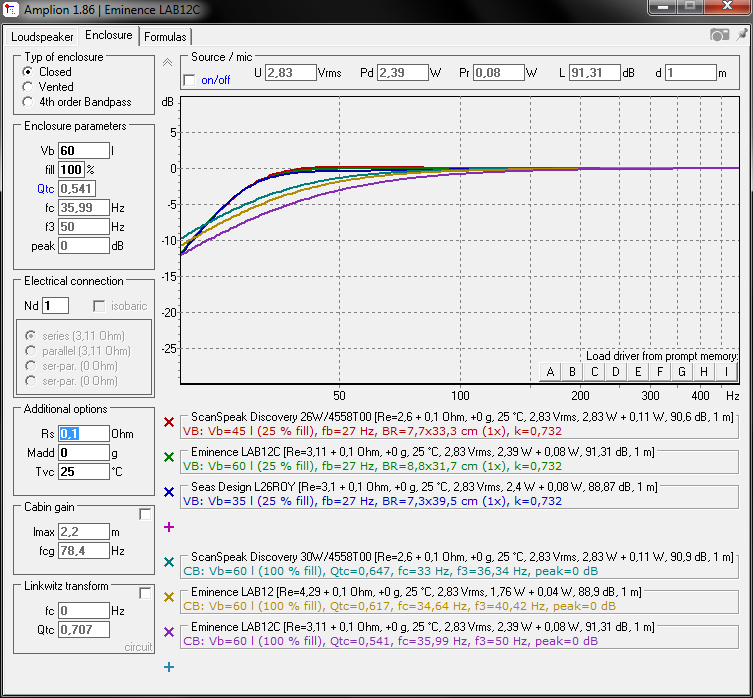Select the Eminence LAB12 CB parameters text
Screen dimensions: 753x698
(x=399, y=606)
